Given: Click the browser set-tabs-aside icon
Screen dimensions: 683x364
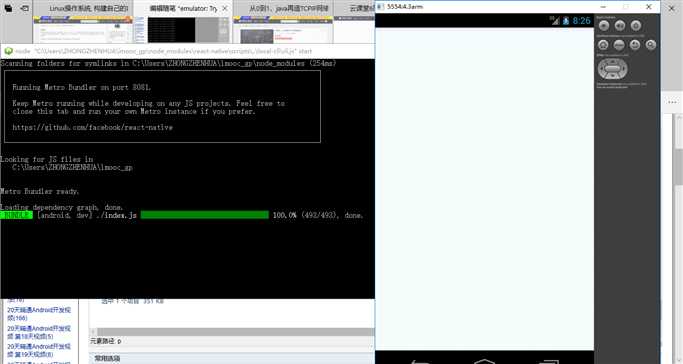Looking at the screenshot, I should [x=25, y=8].
